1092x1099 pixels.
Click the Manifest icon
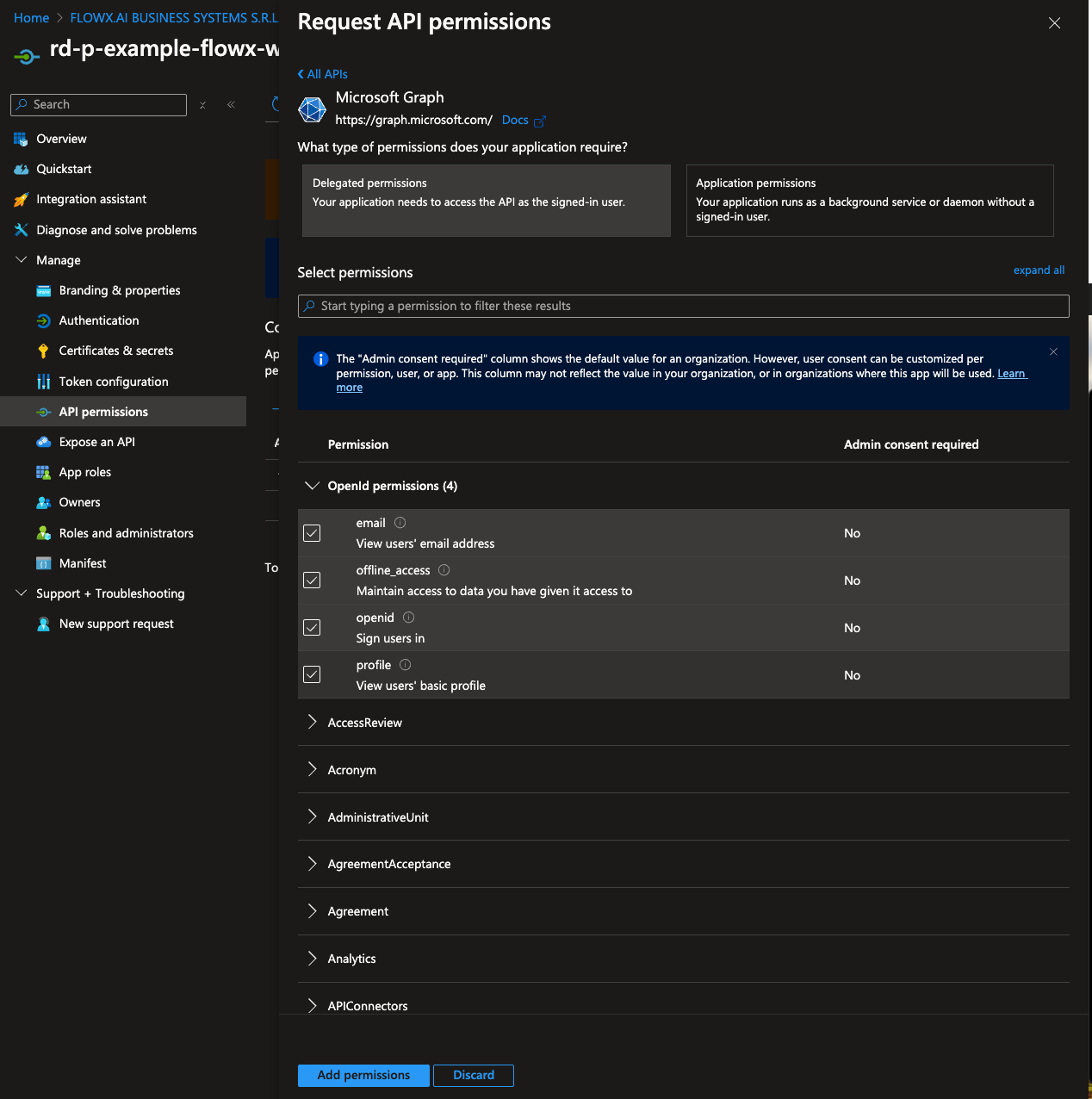43,563
